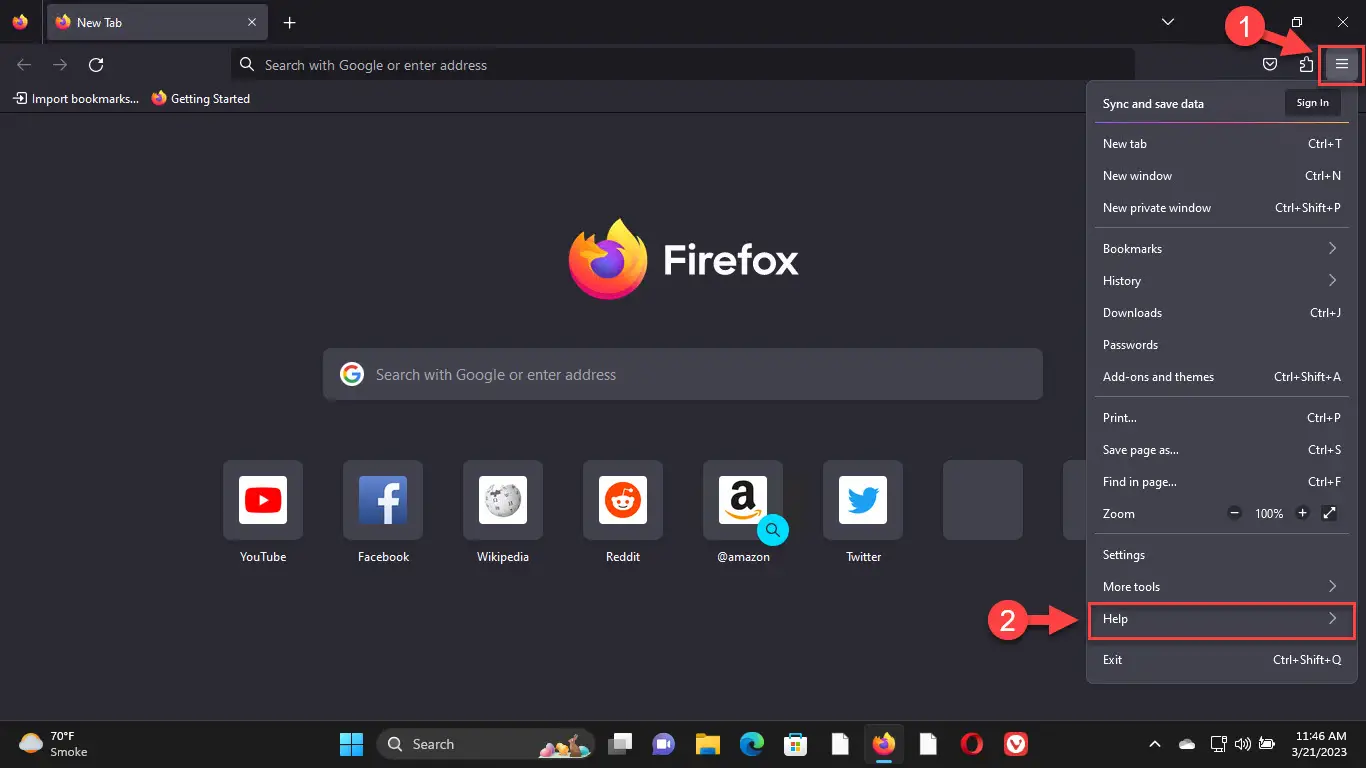Click Sign In in the menu
This screenshot has width=1366, height=768.
(x=1313, y=103)
